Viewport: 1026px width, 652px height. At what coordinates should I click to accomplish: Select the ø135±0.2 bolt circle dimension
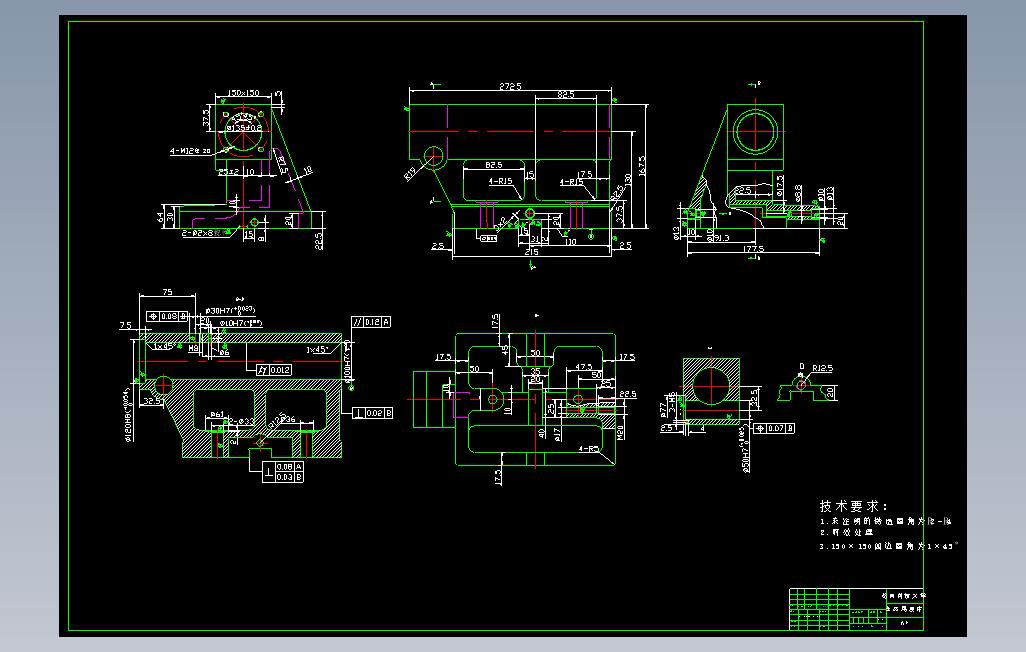click(244, 128)
